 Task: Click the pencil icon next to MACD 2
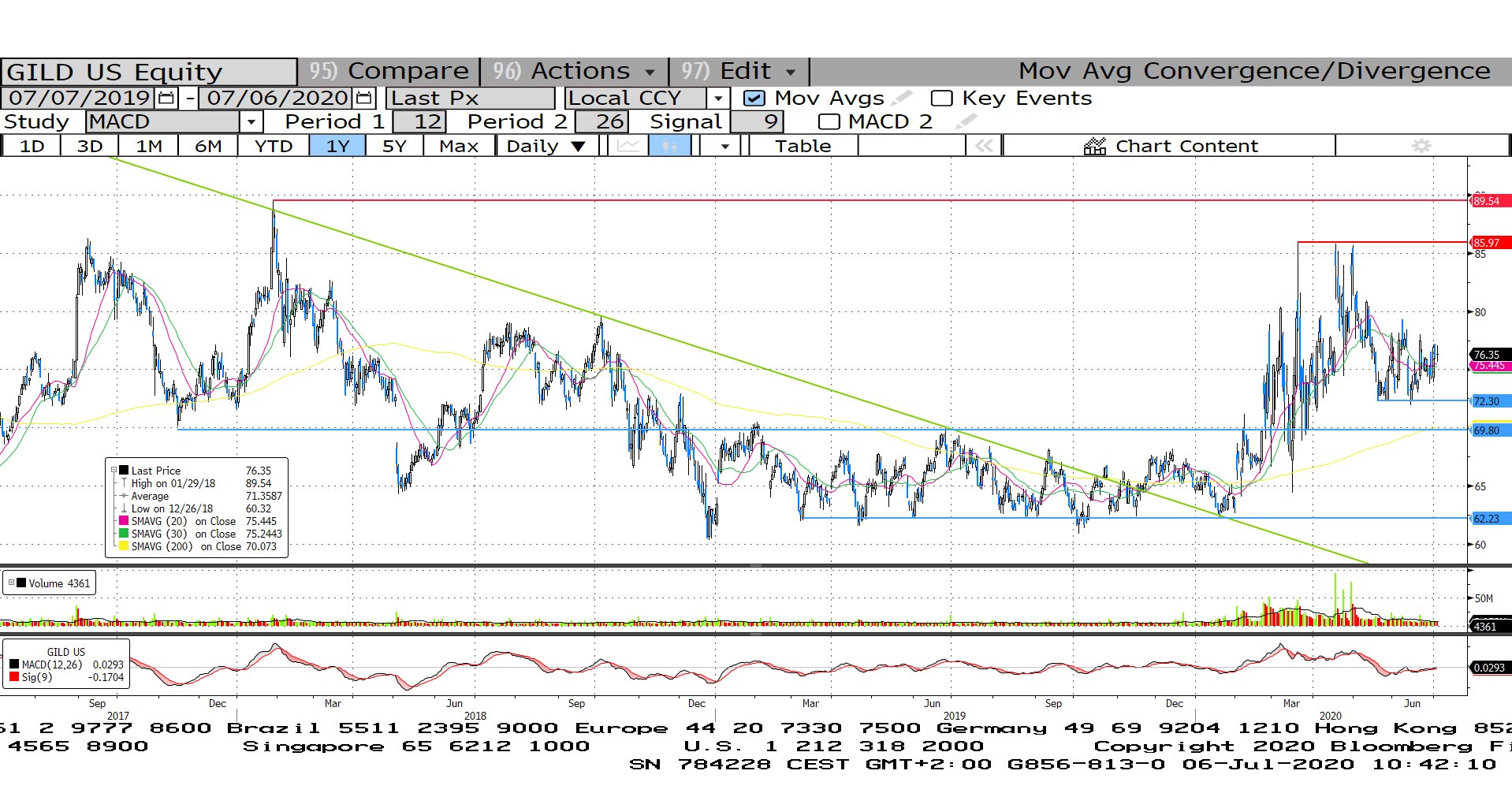[965, 121]
